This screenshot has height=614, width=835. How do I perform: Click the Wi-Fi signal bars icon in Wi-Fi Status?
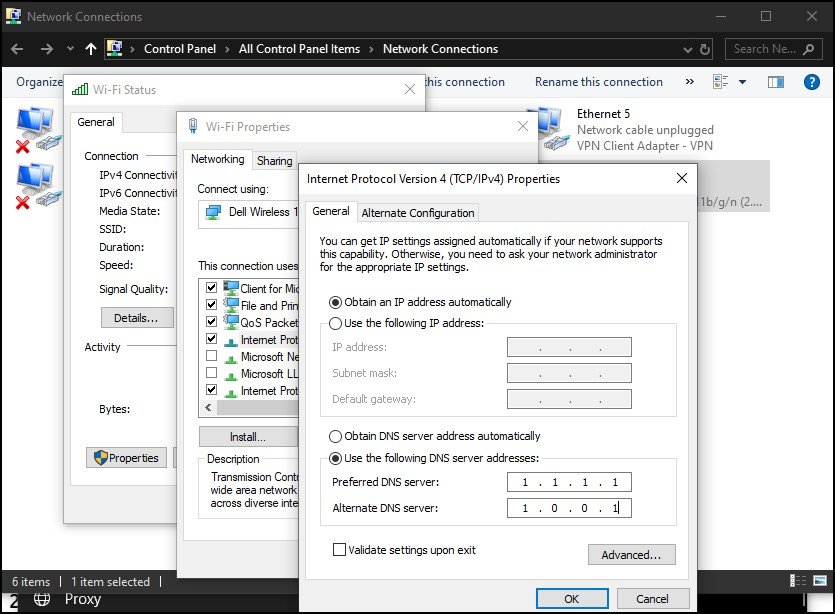pyautogui.click(x=80, y=89)
